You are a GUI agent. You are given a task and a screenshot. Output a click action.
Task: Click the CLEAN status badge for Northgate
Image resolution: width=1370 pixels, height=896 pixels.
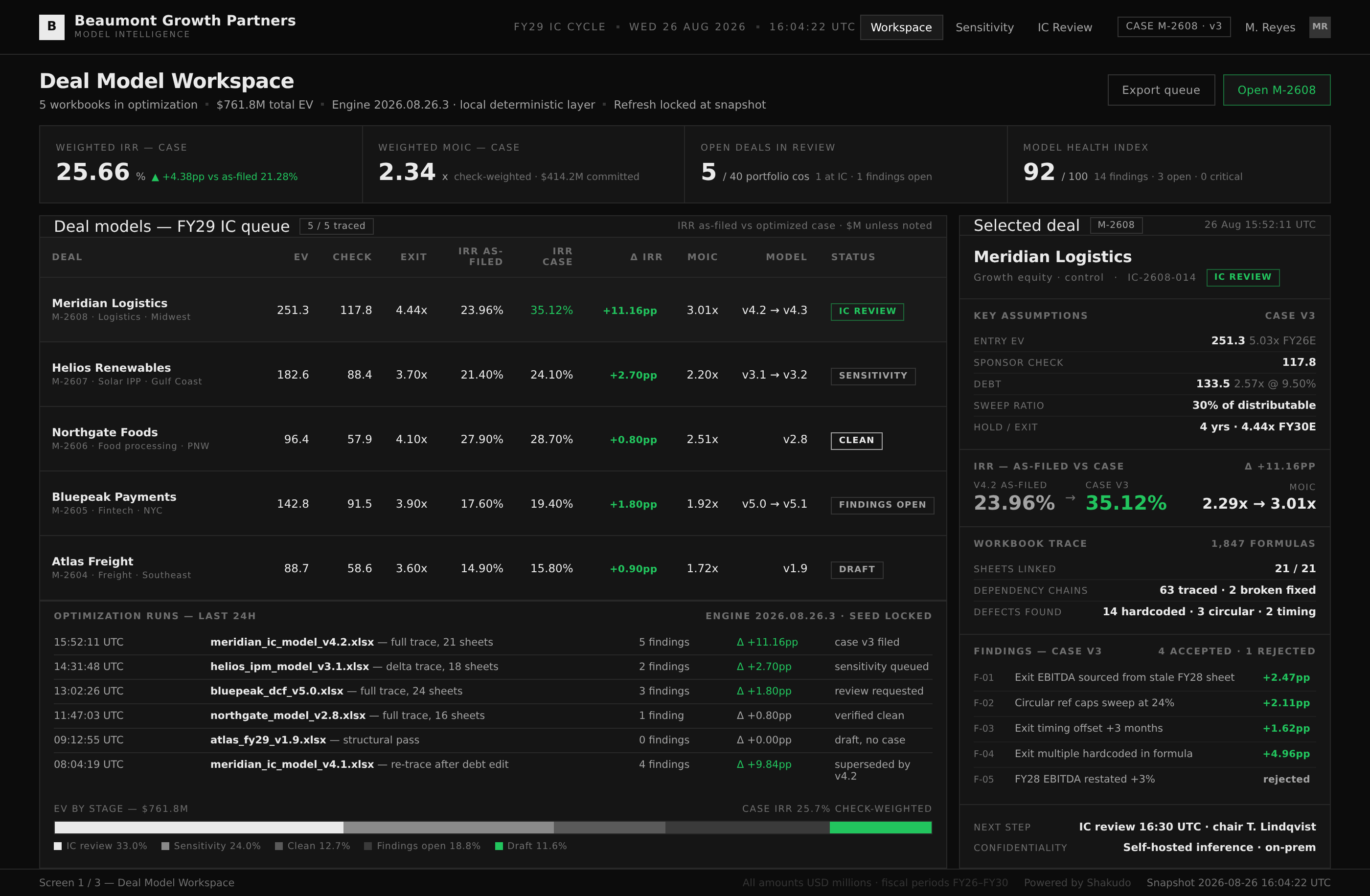[x=856, y=440]
